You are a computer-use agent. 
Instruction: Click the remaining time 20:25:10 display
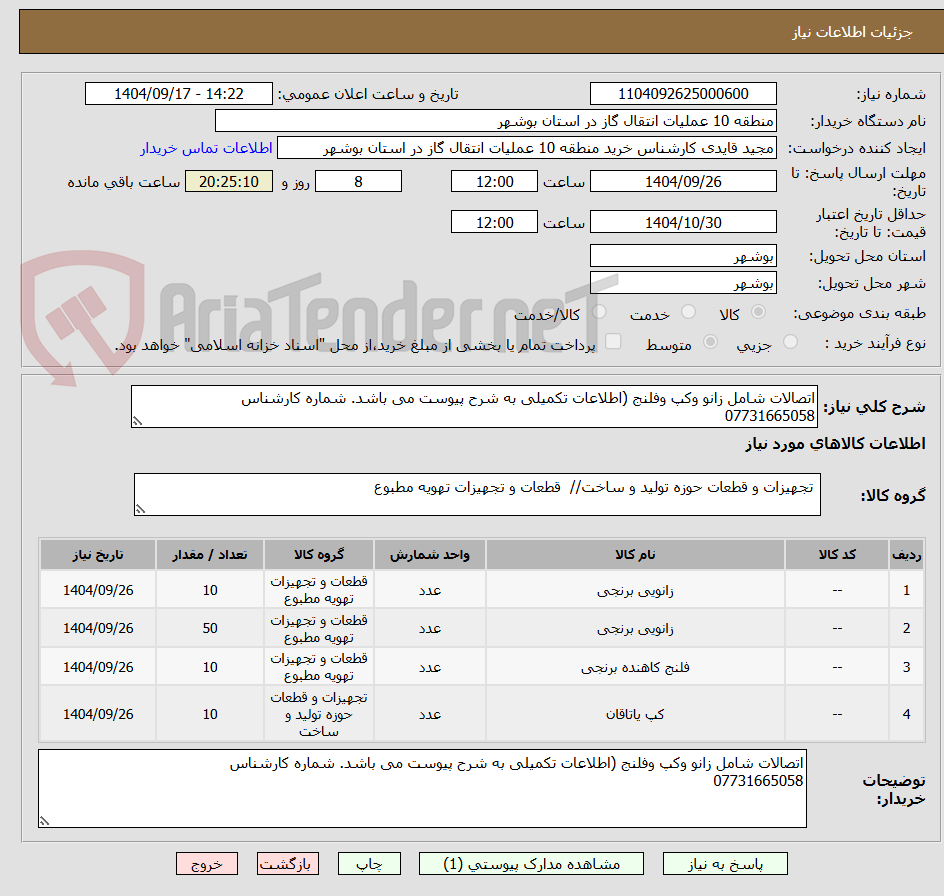click(x=228, y=181)
